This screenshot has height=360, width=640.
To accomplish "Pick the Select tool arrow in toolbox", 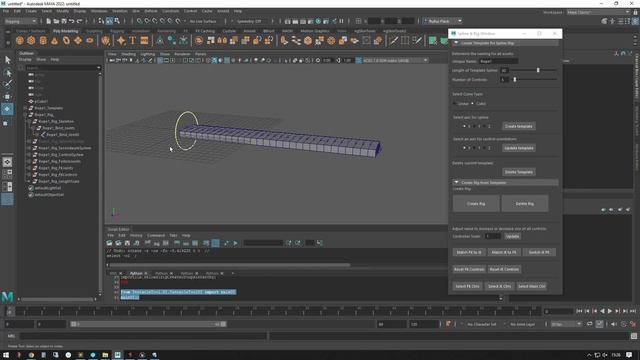I will coord(7,60).
